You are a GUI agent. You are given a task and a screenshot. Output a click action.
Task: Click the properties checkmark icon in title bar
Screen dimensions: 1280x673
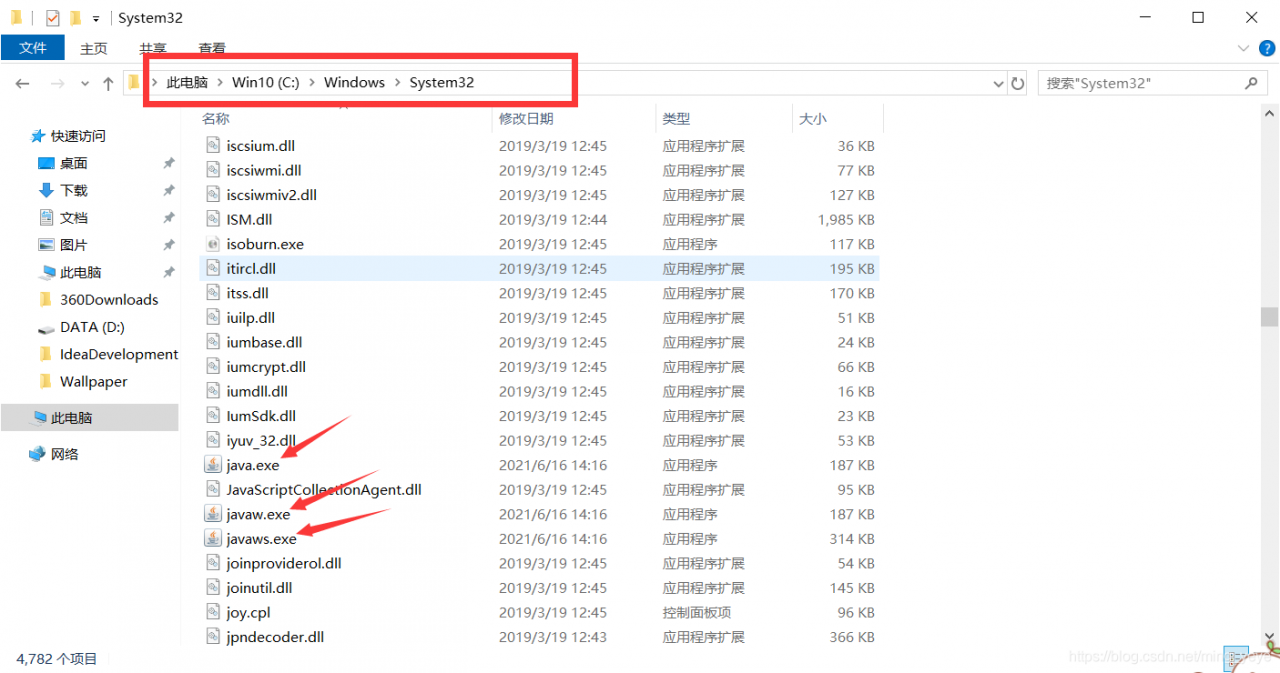pos(53,18)
